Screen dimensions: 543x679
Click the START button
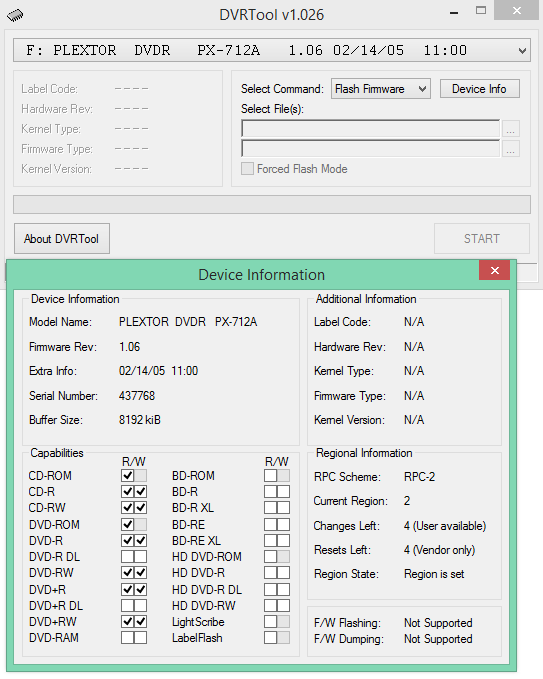pos(482,239)
